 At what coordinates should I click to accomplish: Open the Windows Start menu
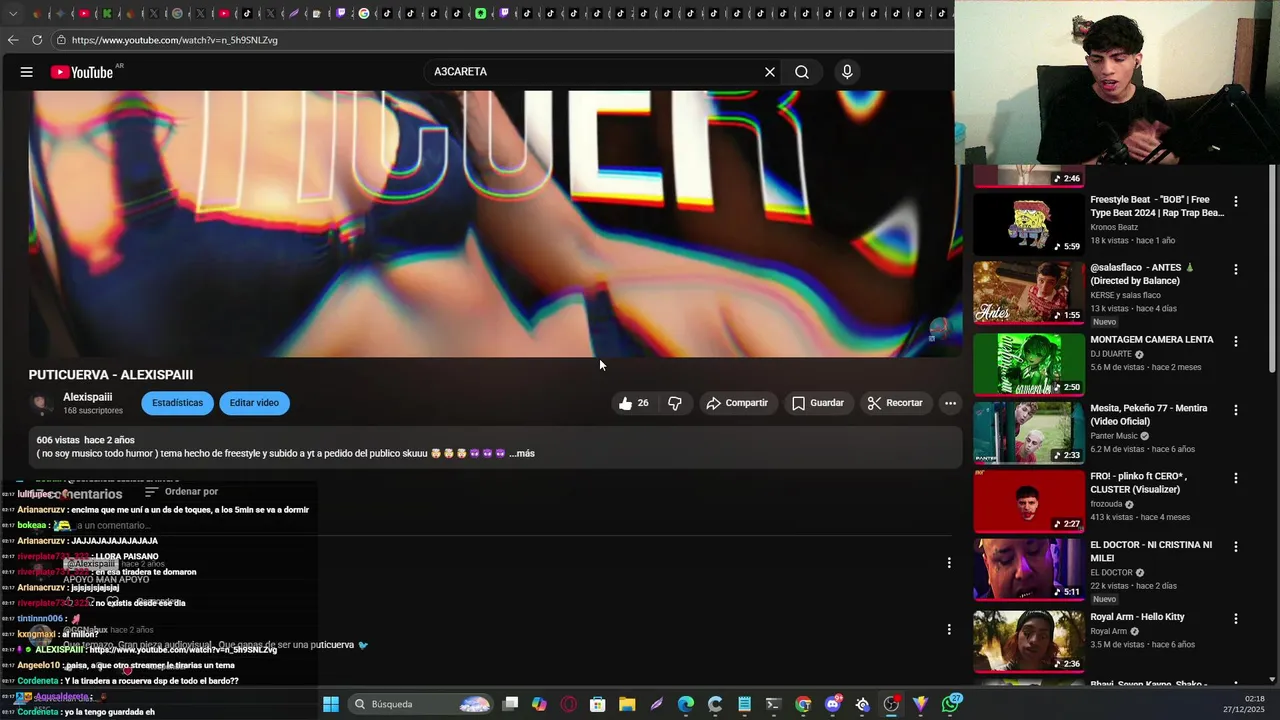coord(331,704)
